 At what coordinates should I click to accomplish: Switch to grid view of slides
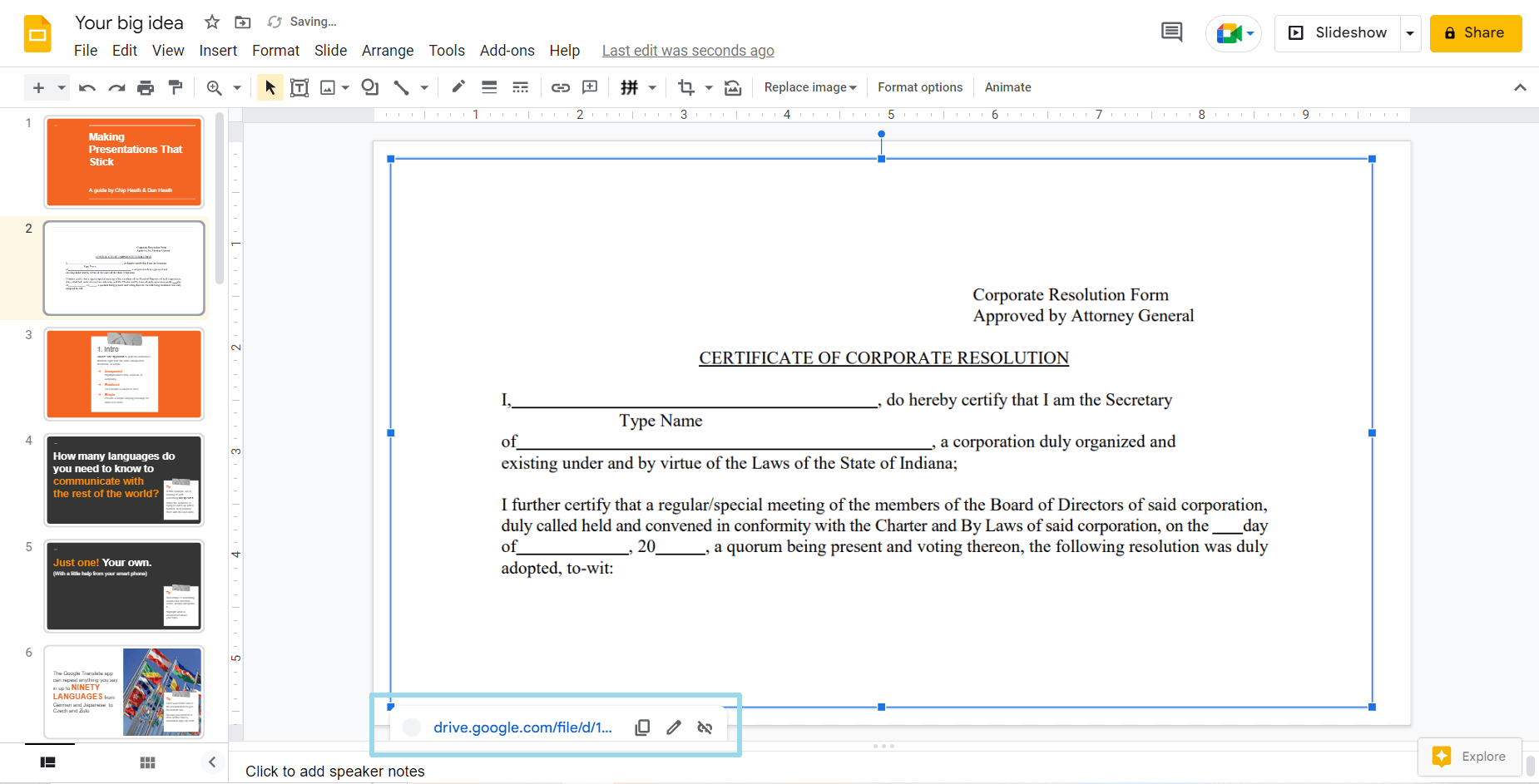[147, 762]
